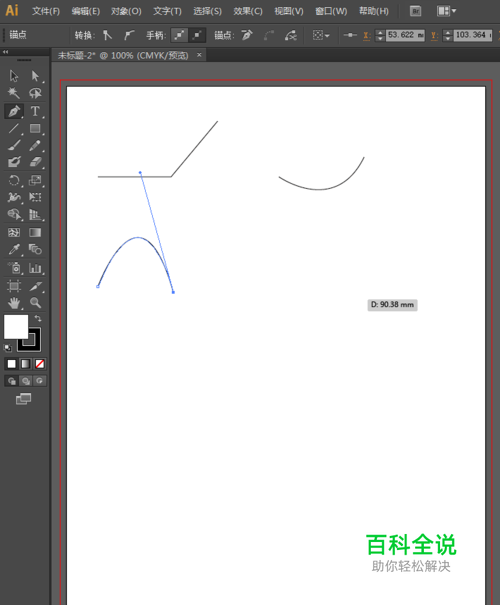Select the Type tool
The image size is (500, 605).
coord(35,111)
